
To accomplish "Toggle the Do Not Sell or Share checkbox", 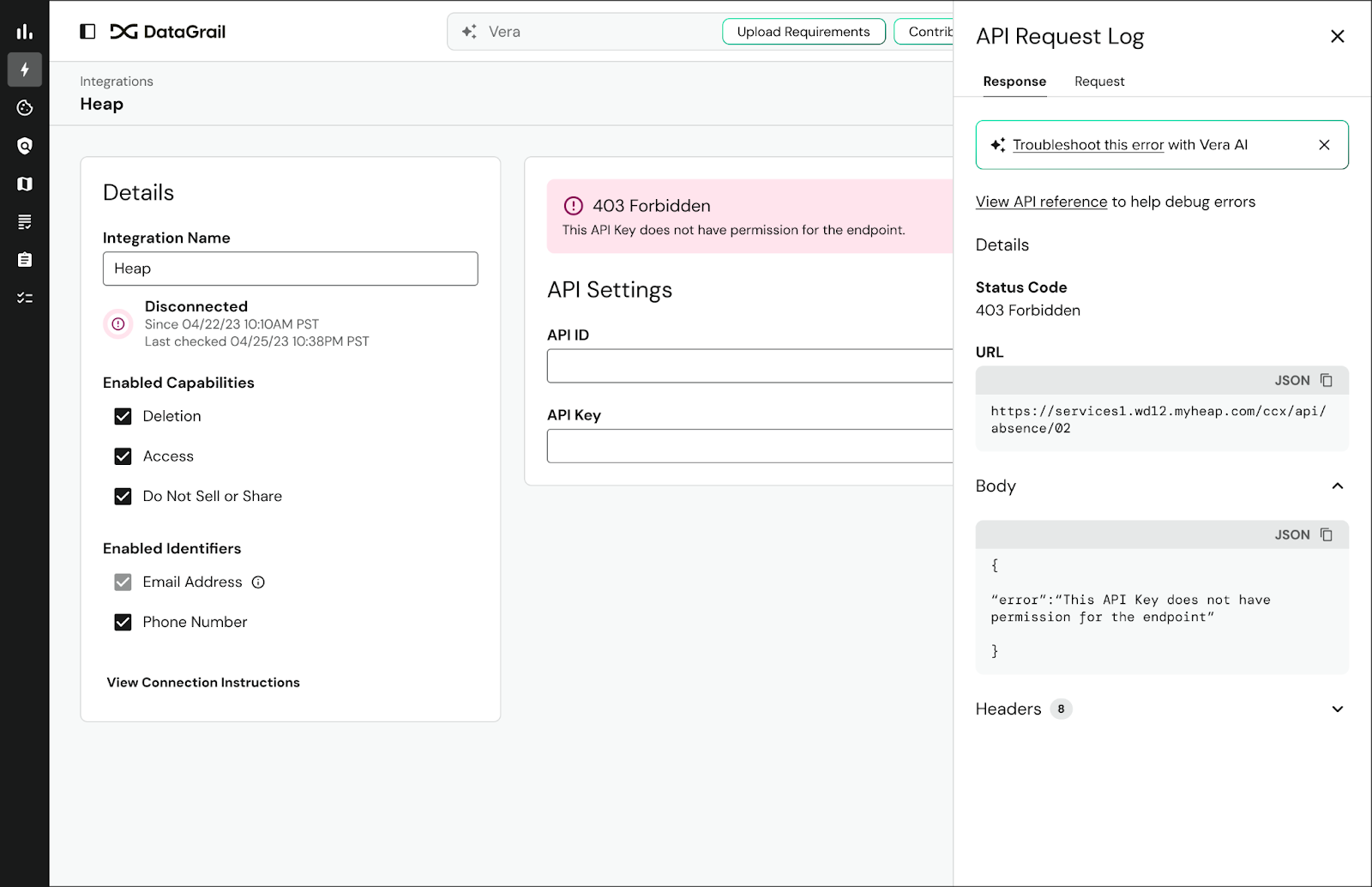I will (x=123, y=497).
